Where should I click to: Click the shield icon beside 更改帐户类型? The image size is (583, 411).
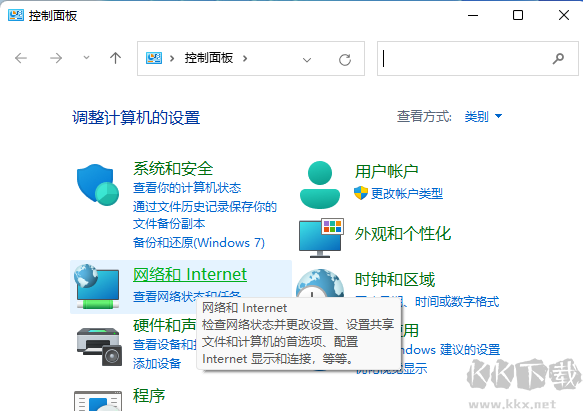click(361, 193)
